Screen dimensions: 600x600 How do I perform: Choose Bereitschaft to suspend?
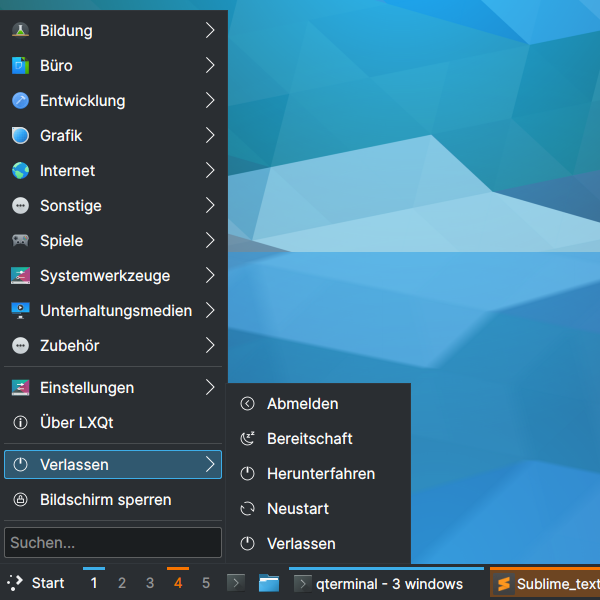[x=318, y=439]
